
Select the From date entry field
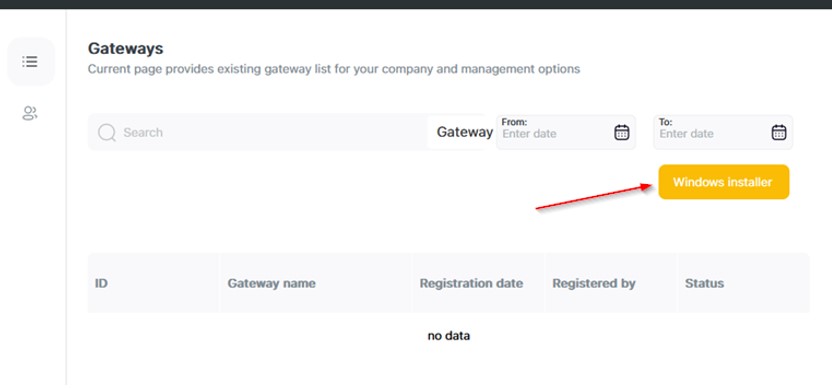coord(566,132)
